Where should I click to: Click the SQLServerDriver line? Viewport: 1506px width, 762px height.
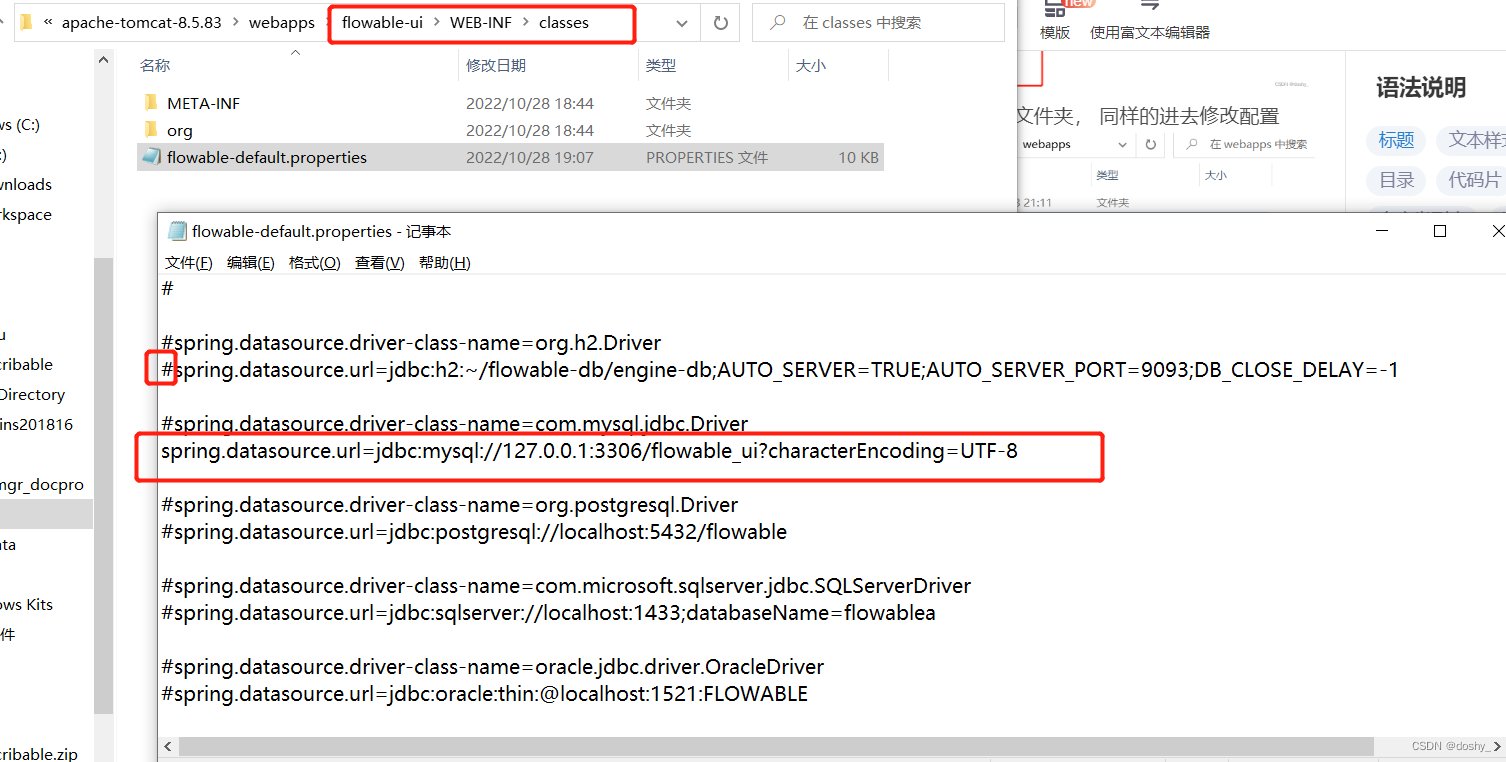click(x=566, y=586)
